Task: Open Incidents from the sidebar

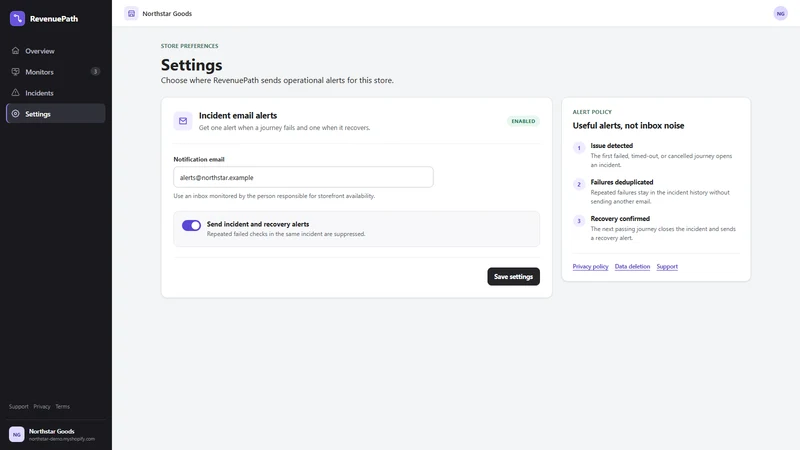Action: [x=56, y=92]
